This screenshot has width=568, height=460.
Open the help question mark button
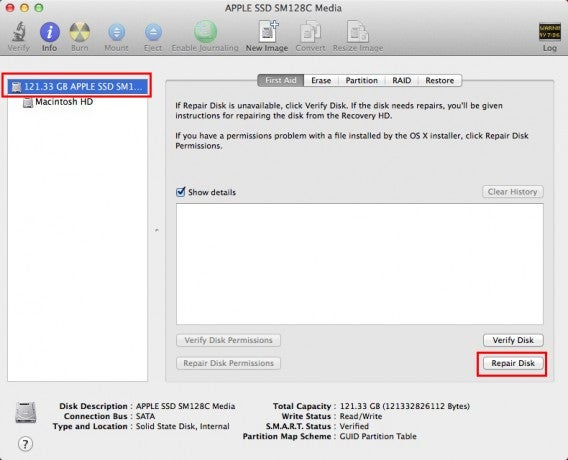pyautogui.click(x=25, y=444)
